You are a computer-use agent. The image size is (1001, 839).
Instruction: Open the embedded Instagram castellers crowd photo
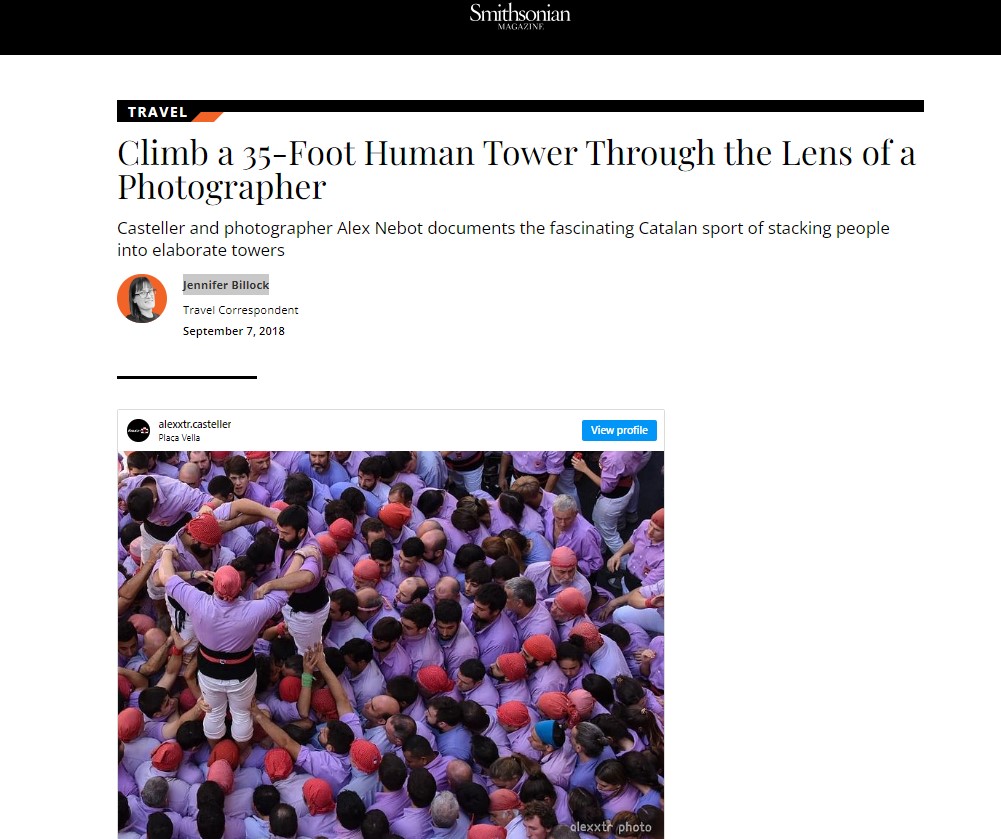coord(391,645)
